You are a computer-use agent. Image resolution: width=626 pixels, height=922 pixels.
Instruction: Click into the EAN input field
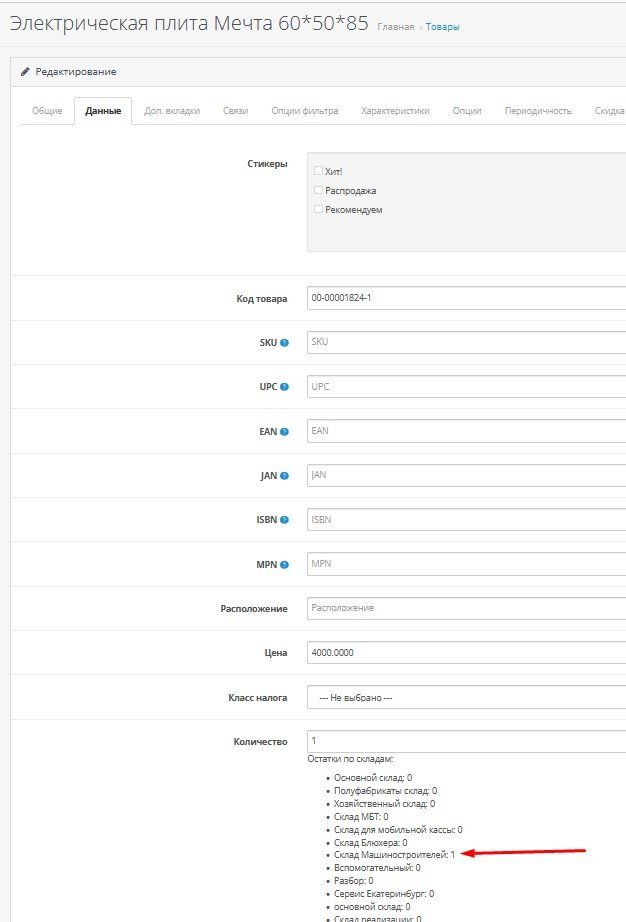pyautogui.click(x=466, y=431)
